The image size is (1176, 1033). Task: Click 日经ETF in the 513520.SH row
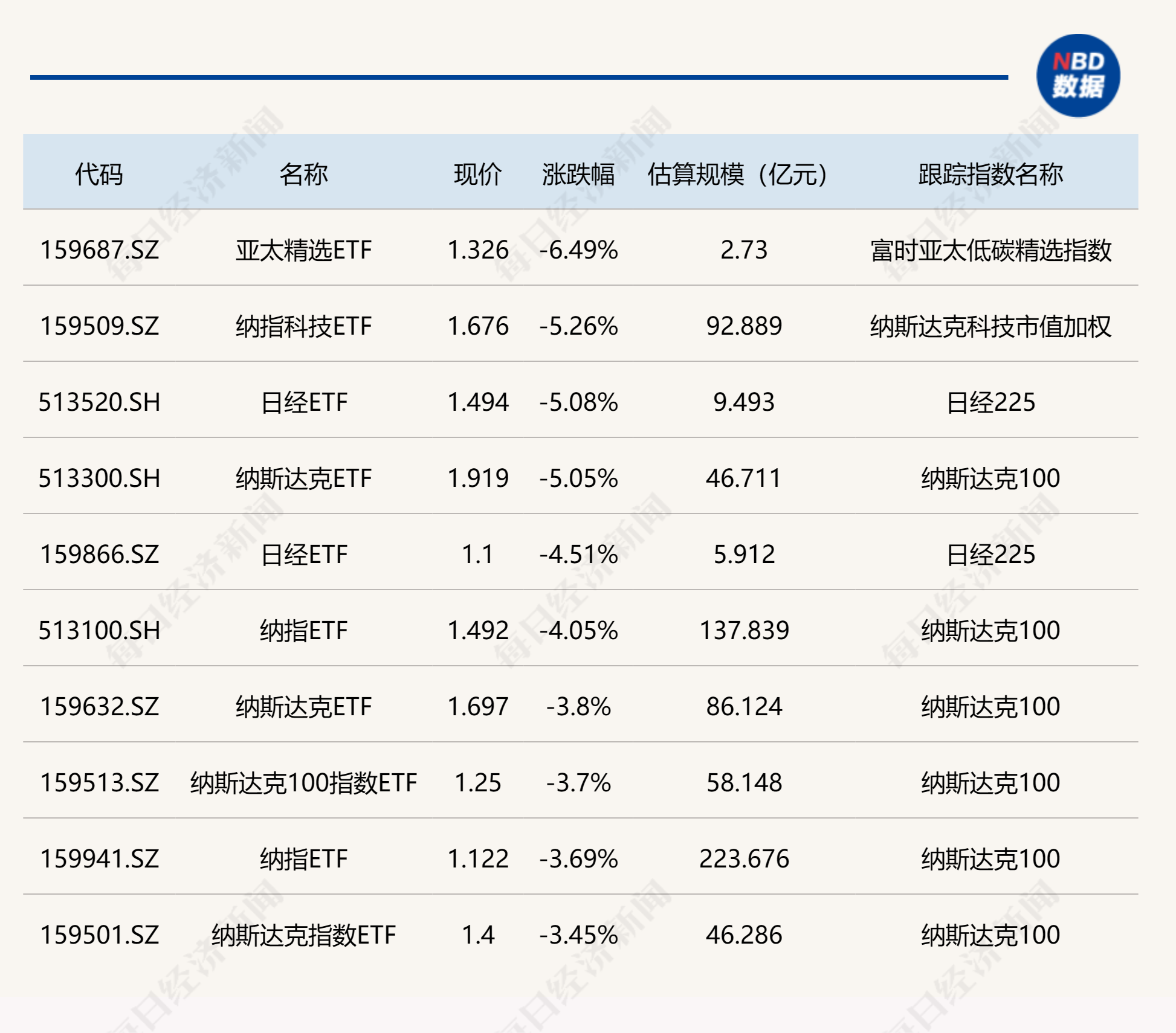pos(304,402)
